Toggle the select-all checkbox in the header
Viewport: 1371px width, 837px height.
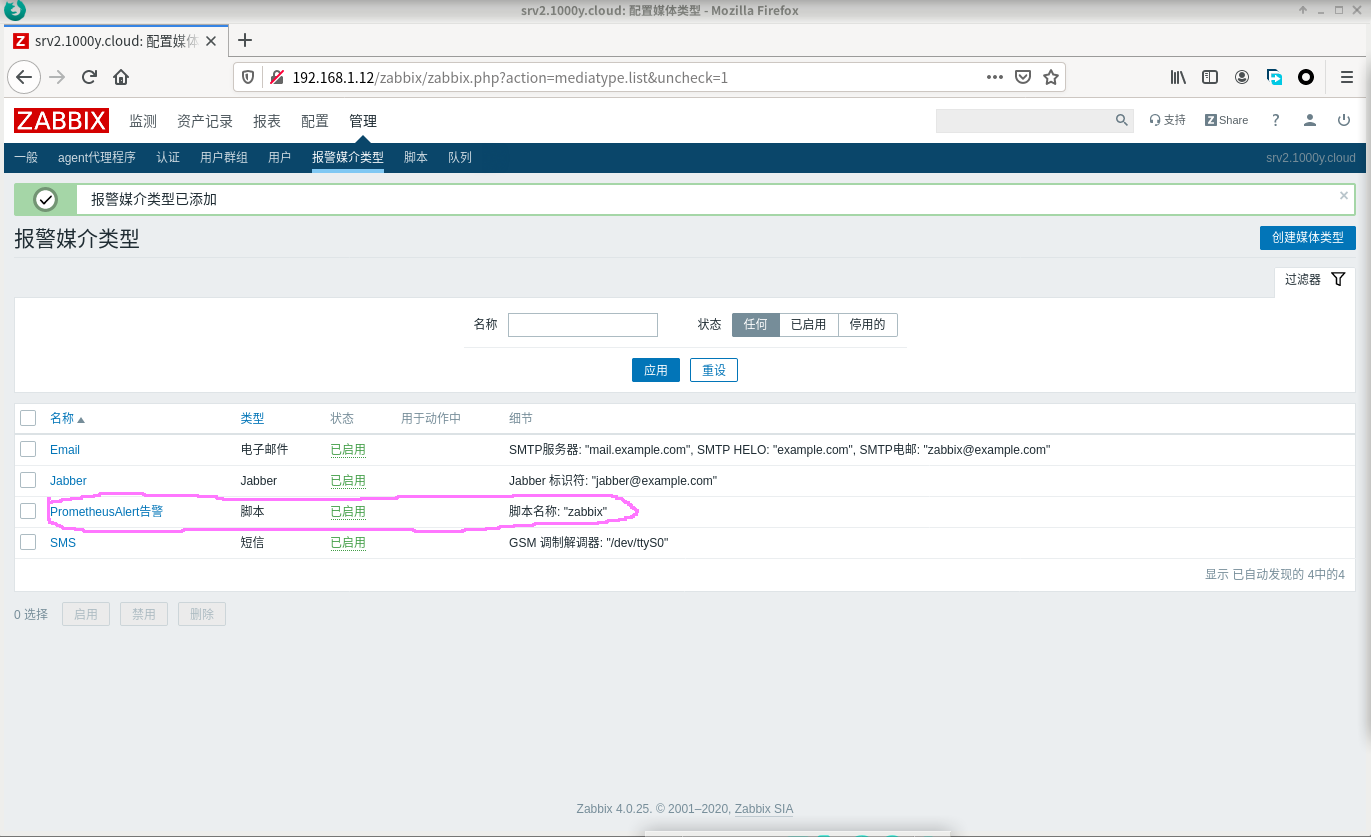click(28, 418)
